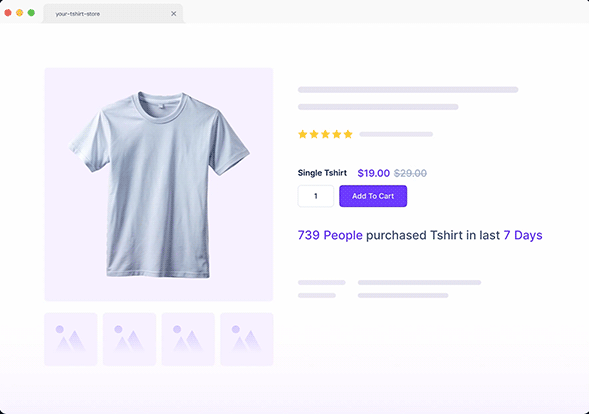The height and width of the screenshot is (414, 589).
Task: Open the fourth product thumbnail placeholder
Action: click(x=246, y=339)
